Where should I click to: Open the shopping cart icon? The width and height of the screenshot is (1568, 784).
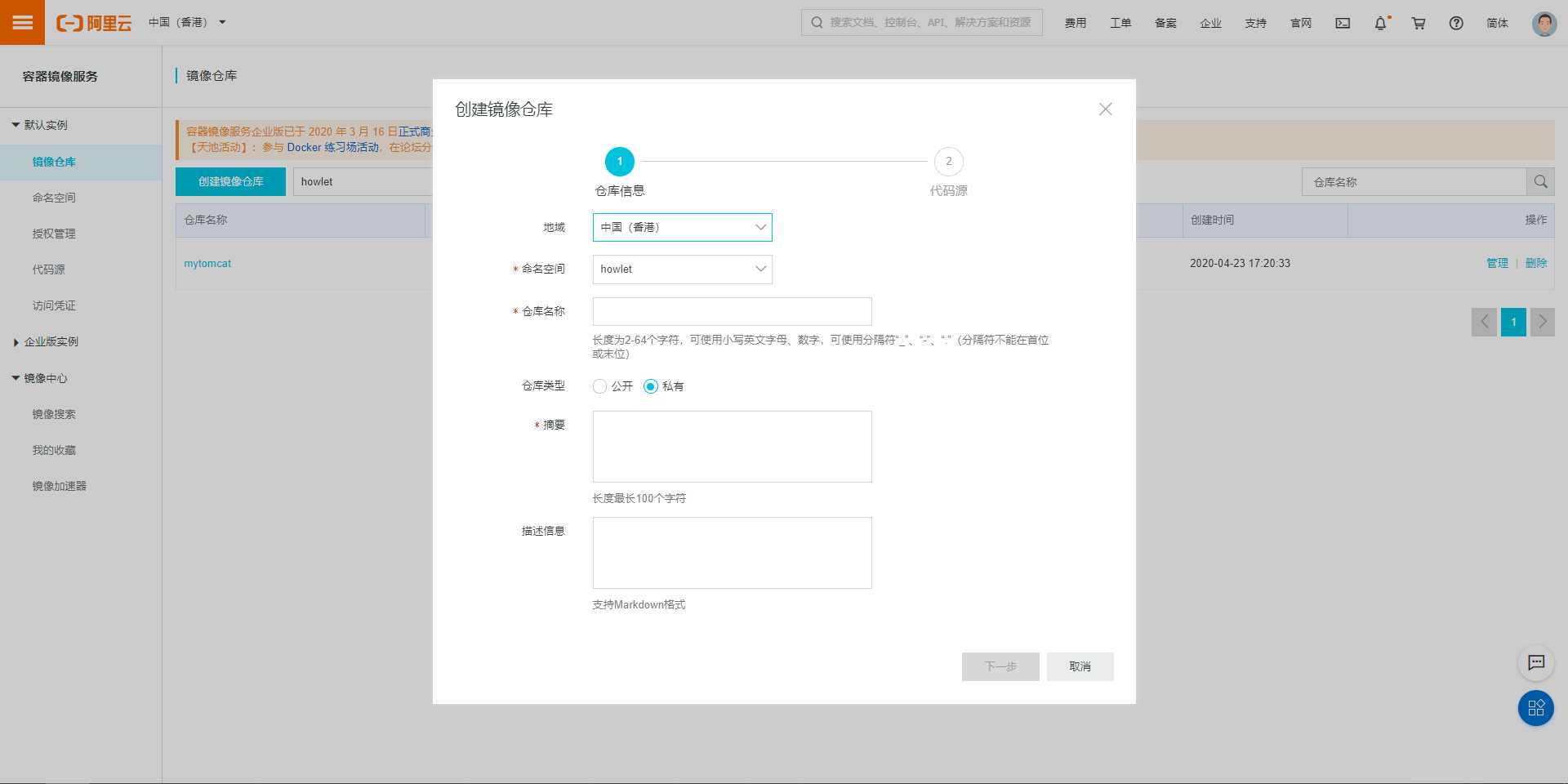1419,23
